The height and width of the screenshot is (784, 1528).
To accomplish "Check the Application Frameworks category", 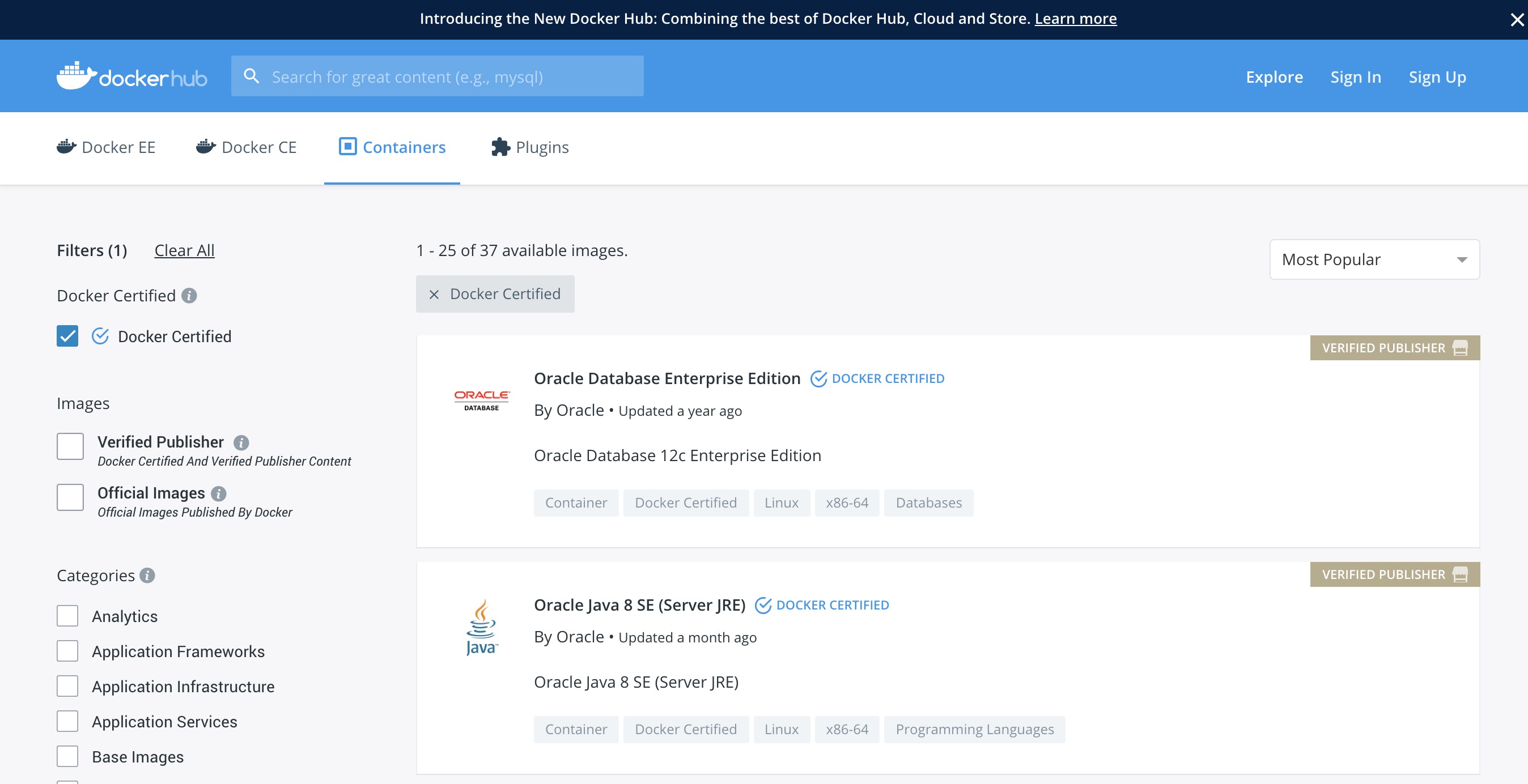I will (67, 651).
